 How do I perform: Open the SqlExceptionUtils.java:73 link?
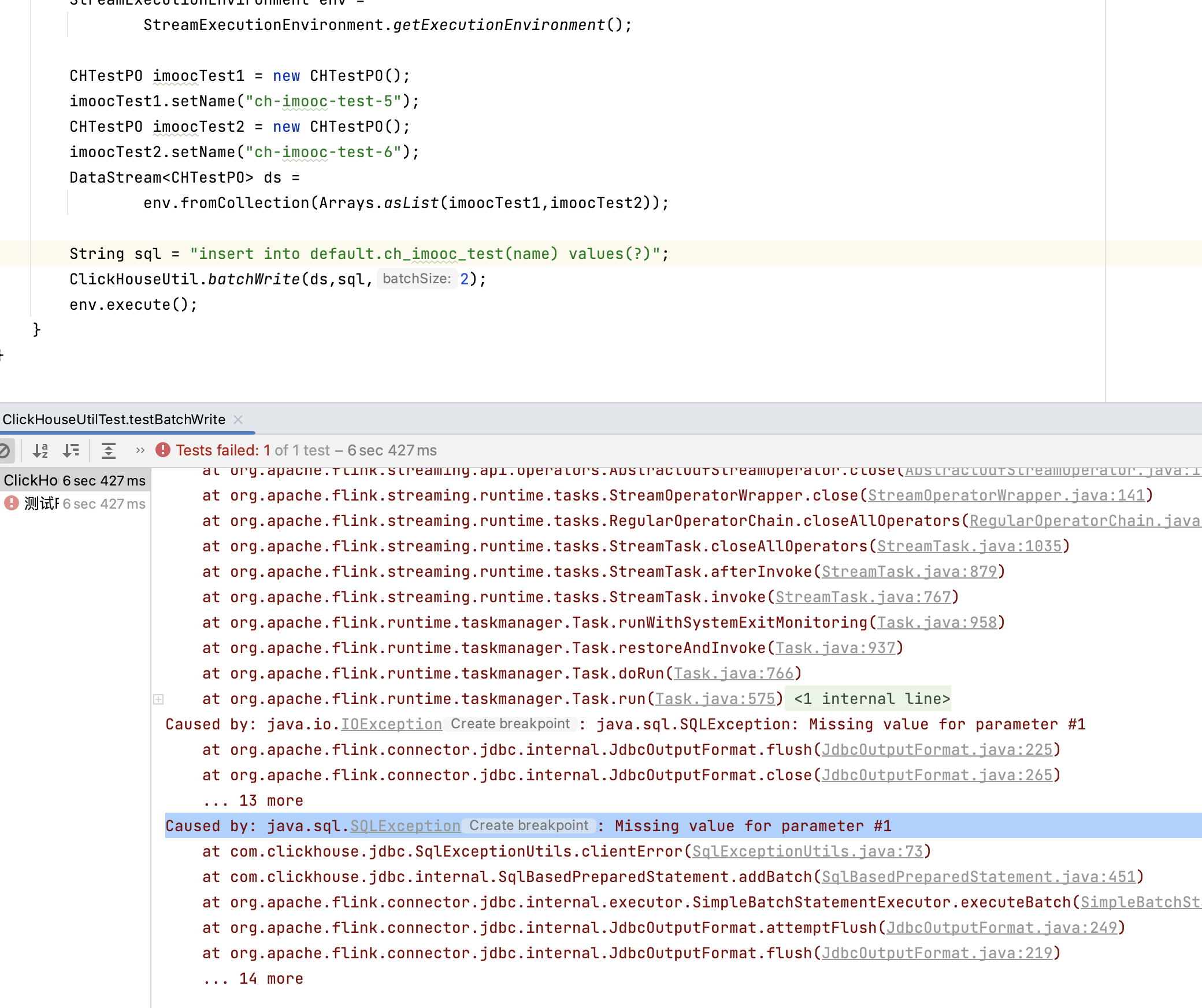coord(807,851)
